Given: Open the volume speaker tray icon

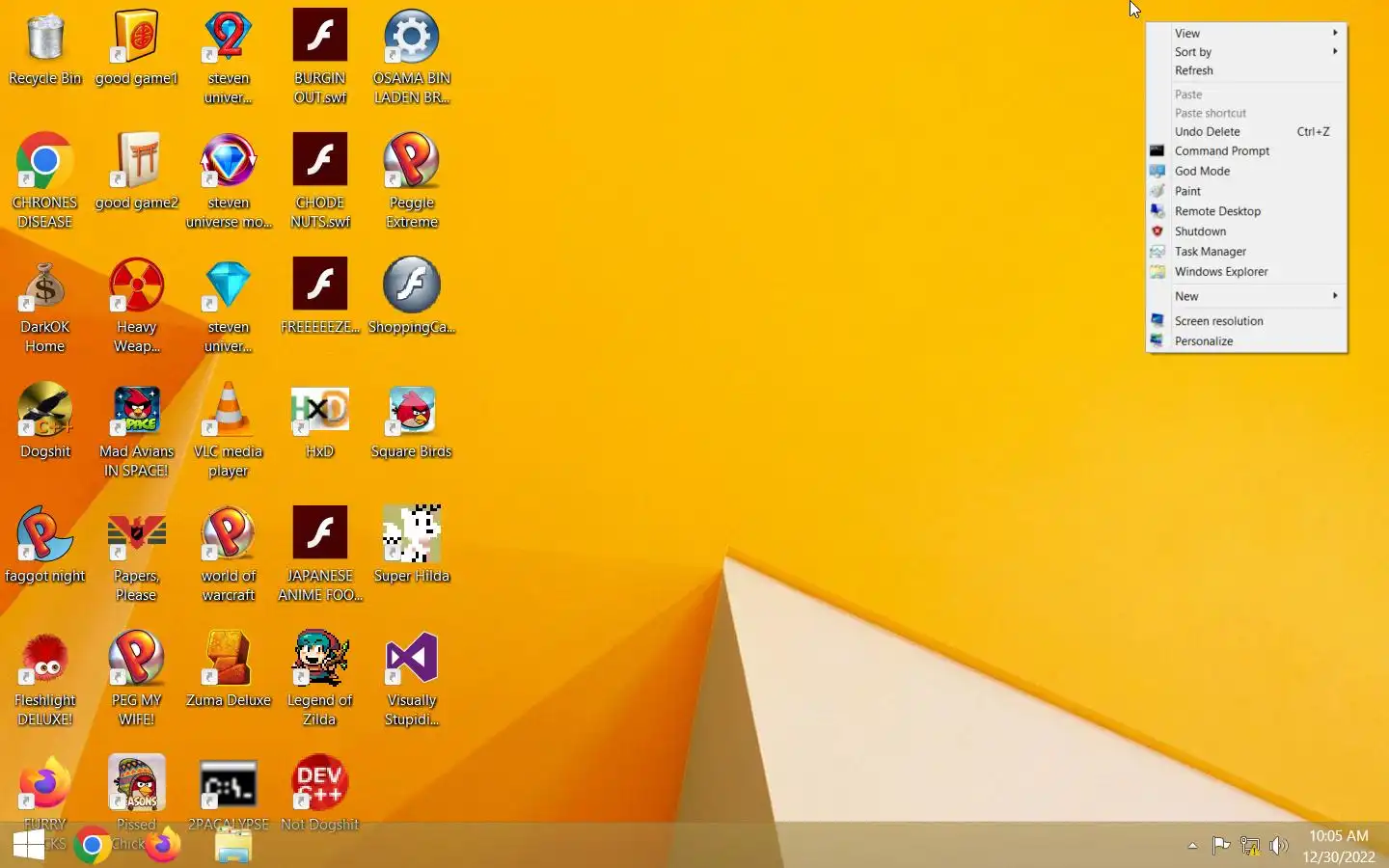Looking at the screenshot, I should [1279, 846].
